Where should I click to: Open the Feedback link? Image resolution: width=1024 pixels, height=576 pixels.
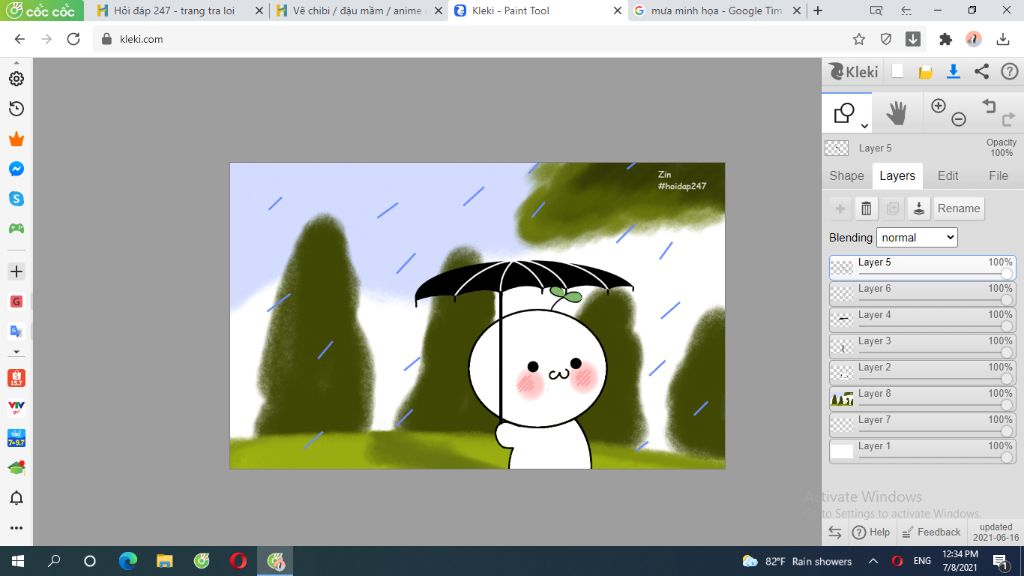click(931, 532)
